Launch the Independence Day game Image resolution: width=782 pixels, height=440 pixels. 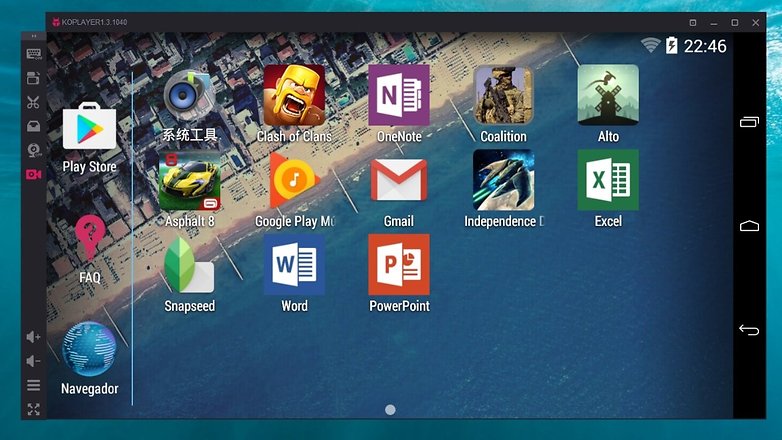click(x=503, y=180)
